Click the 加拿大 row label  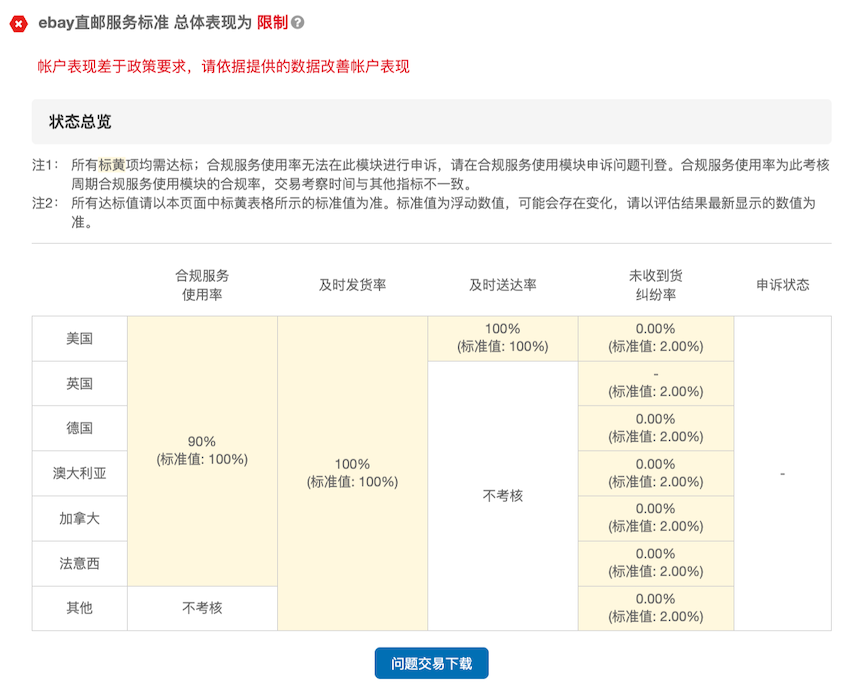80,518
